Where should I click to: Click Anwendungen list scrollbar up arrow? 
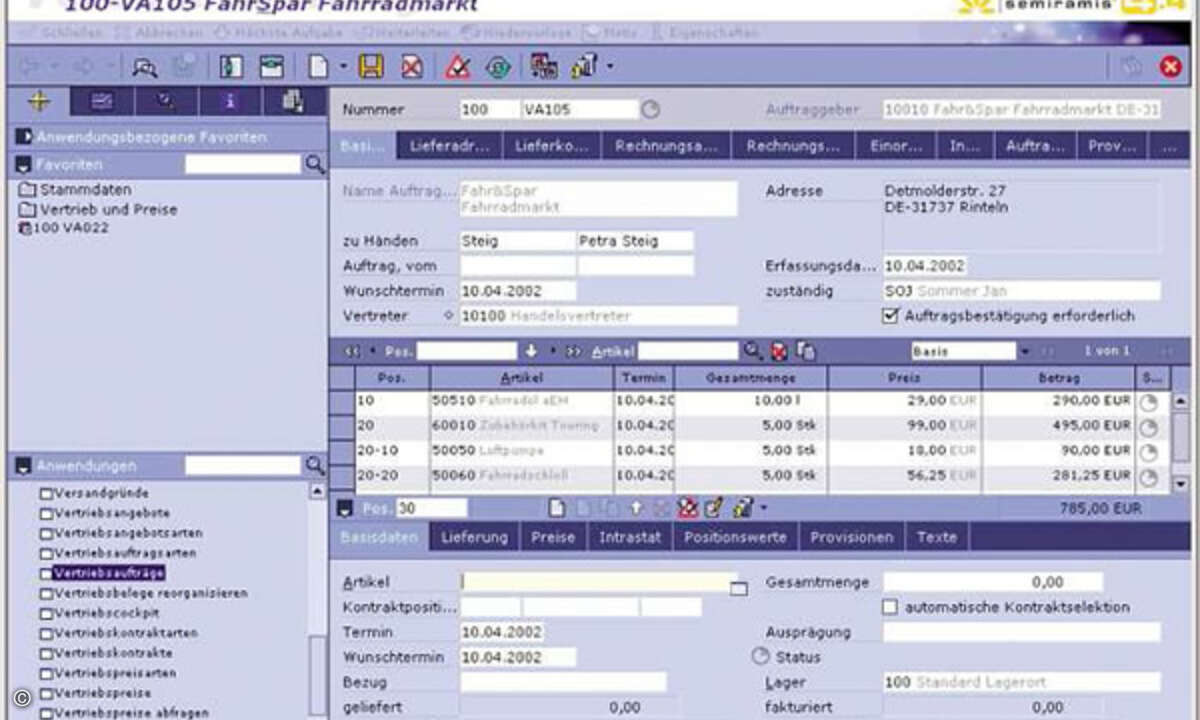317,492
